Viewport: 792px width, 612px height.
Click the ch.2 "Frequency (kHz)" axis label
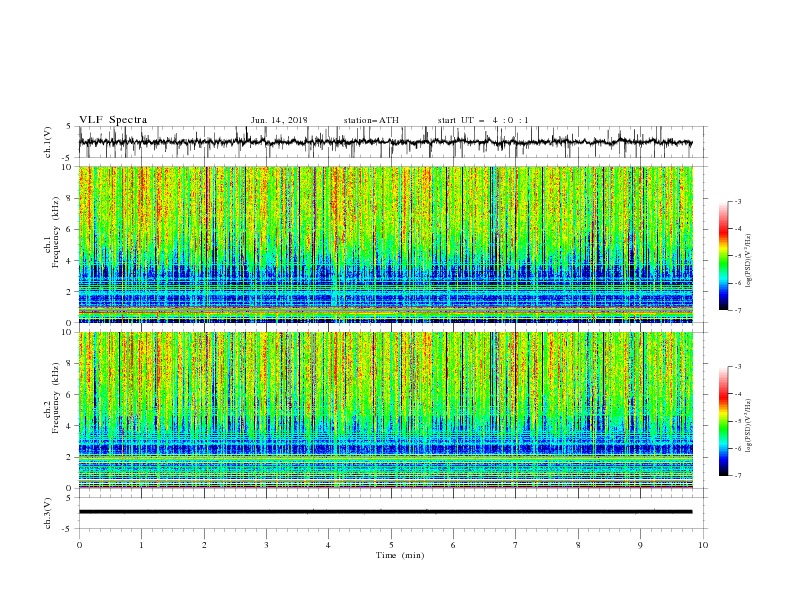tap(56, 398)
